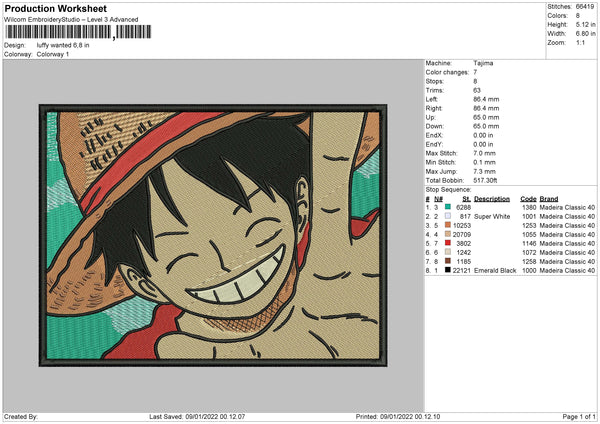Viewport: 600px width, 424px height.
Task: Select the 'Super White' description text
Action: coord(492,217)
